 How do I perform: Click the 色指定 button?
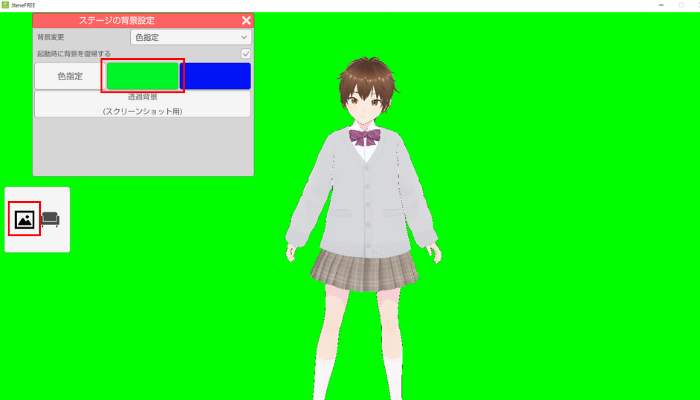70,76
